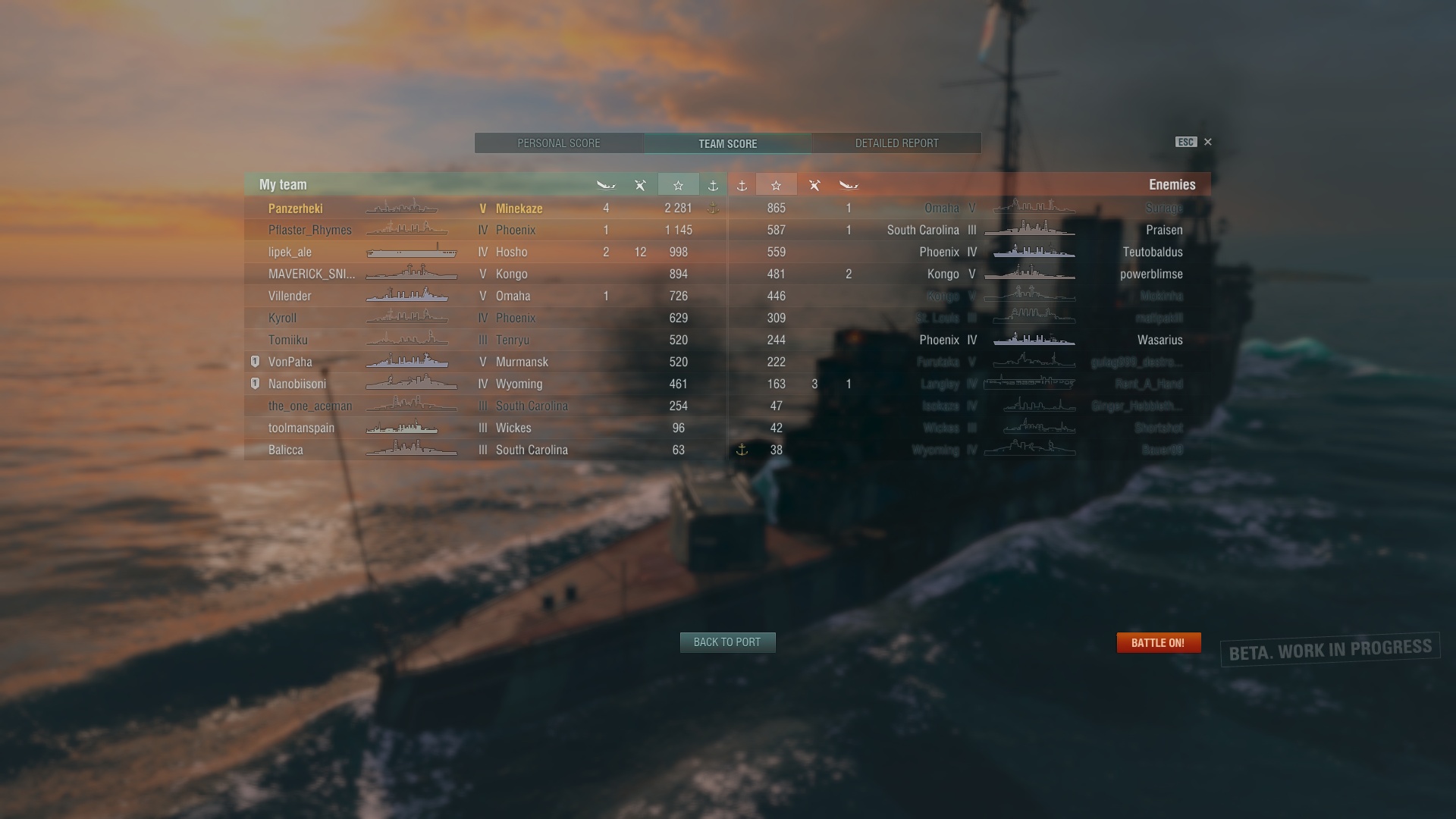
Task: Sort my team by star experience column
Action: click(x=679, y=184)
